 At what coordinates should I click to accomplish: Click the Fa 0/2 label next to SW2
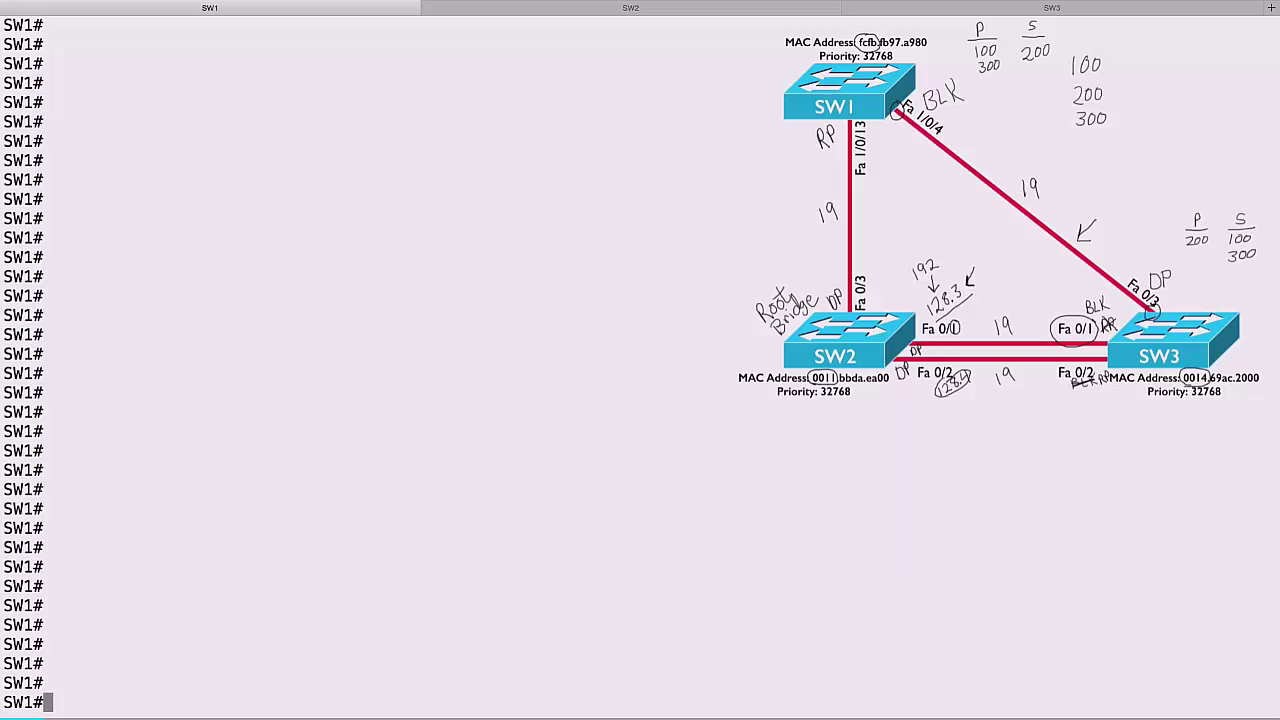935,373
